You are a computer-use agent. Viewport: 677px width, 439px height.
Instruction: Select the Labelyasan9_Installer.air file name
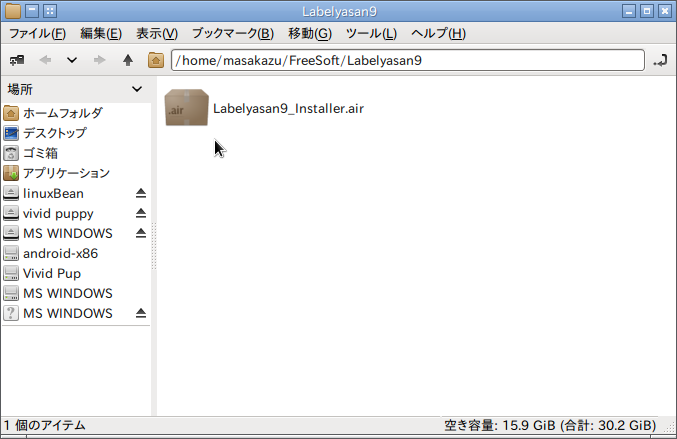pyautogui.click(x=288, y=108)
